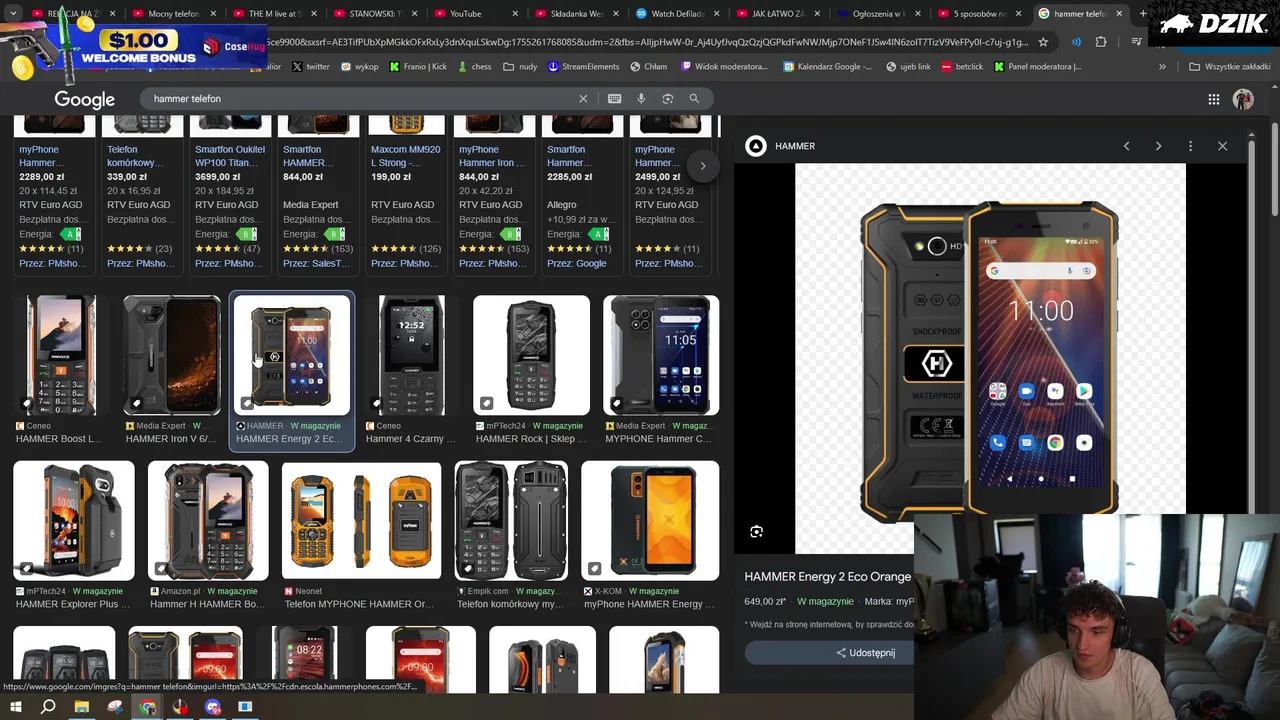Select the Amazon.pl HAMMER H image result

[208, 521]
